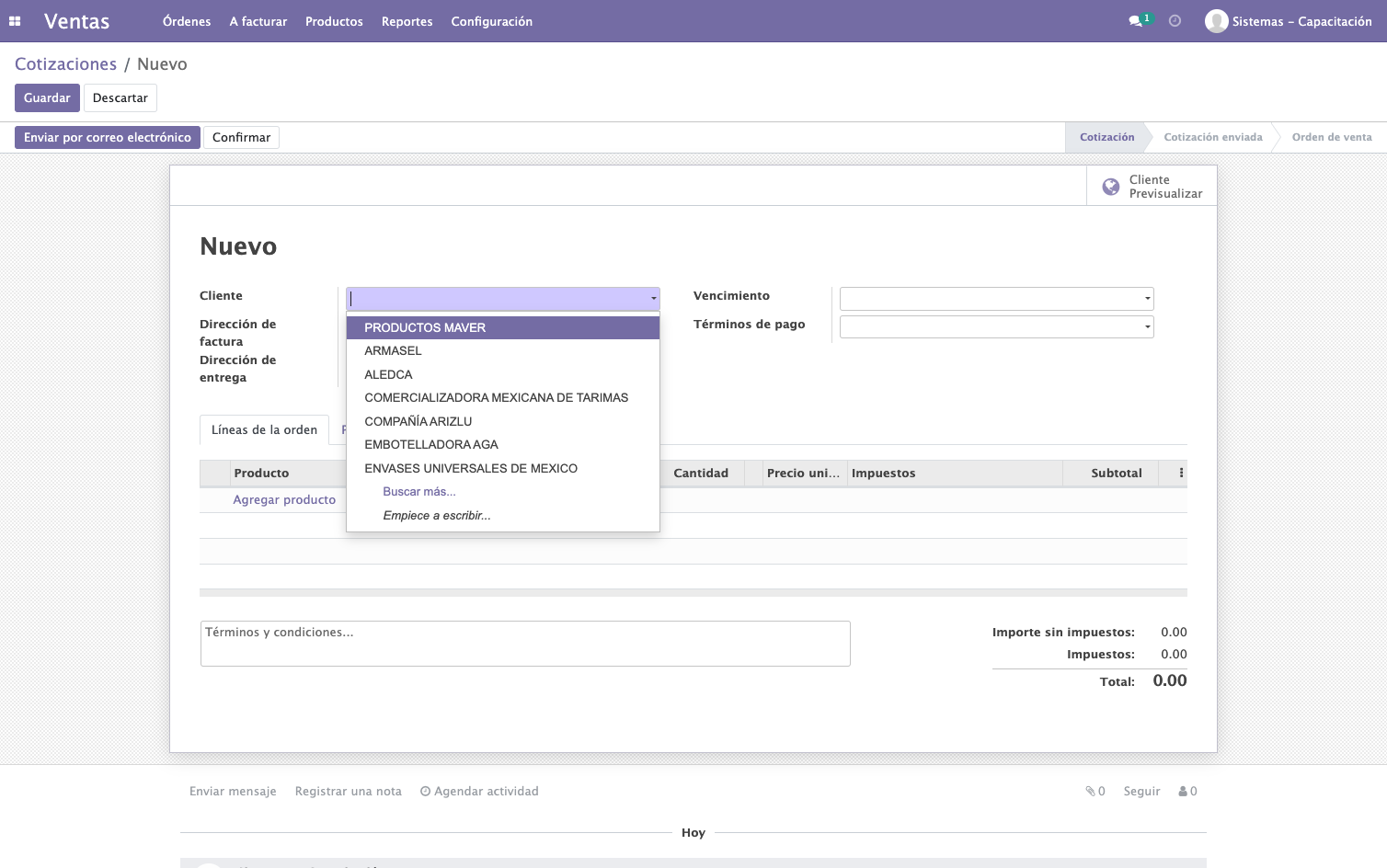Screen dimensions: 1387x868
Task: Click the Cotización enviada status step
Action: pyautogui.click(x=1213, y=137)
